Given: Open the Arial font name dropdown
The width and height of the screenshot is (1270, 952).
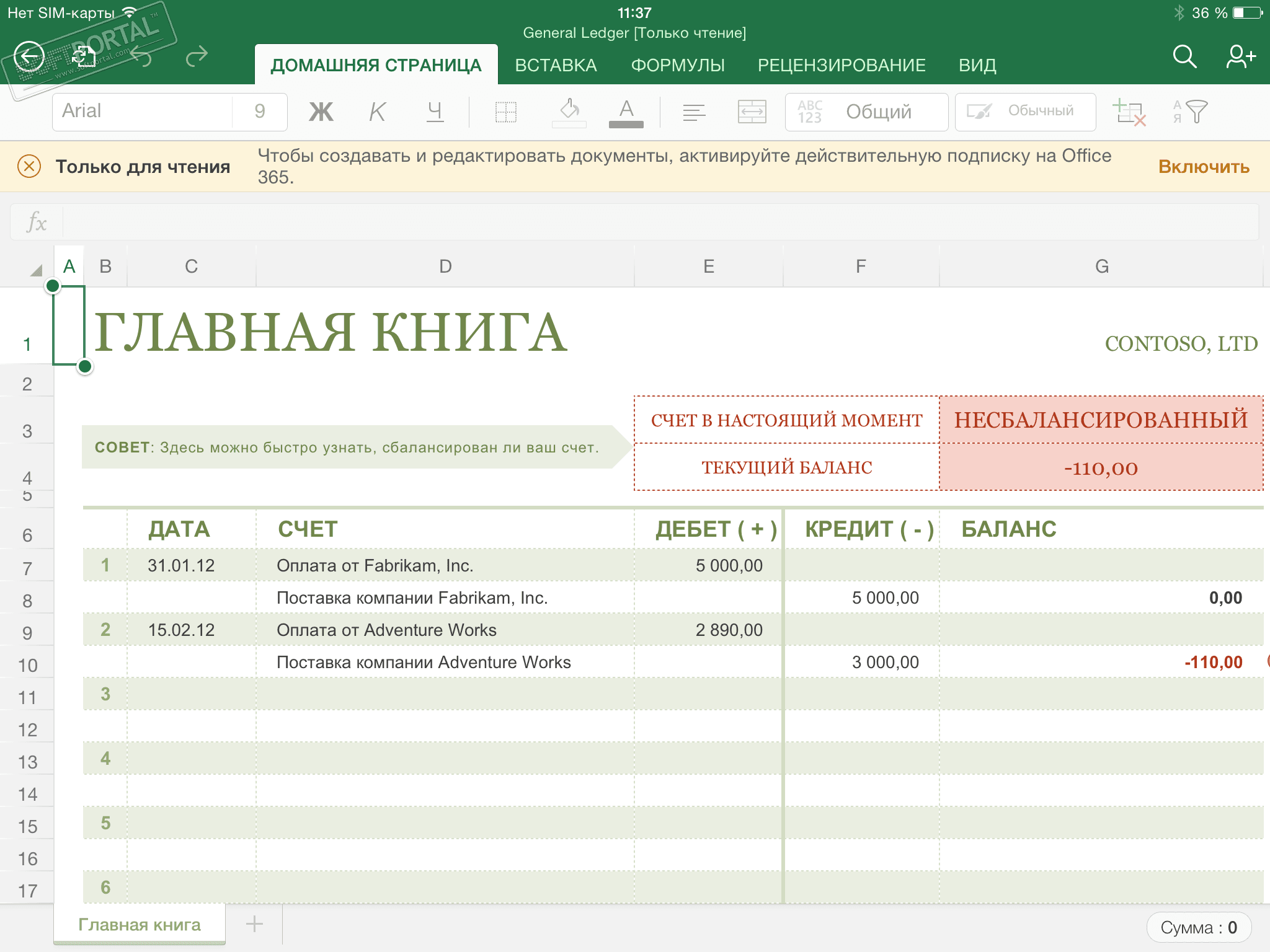Looking at the screenshot, I should (x=143, y=112).
